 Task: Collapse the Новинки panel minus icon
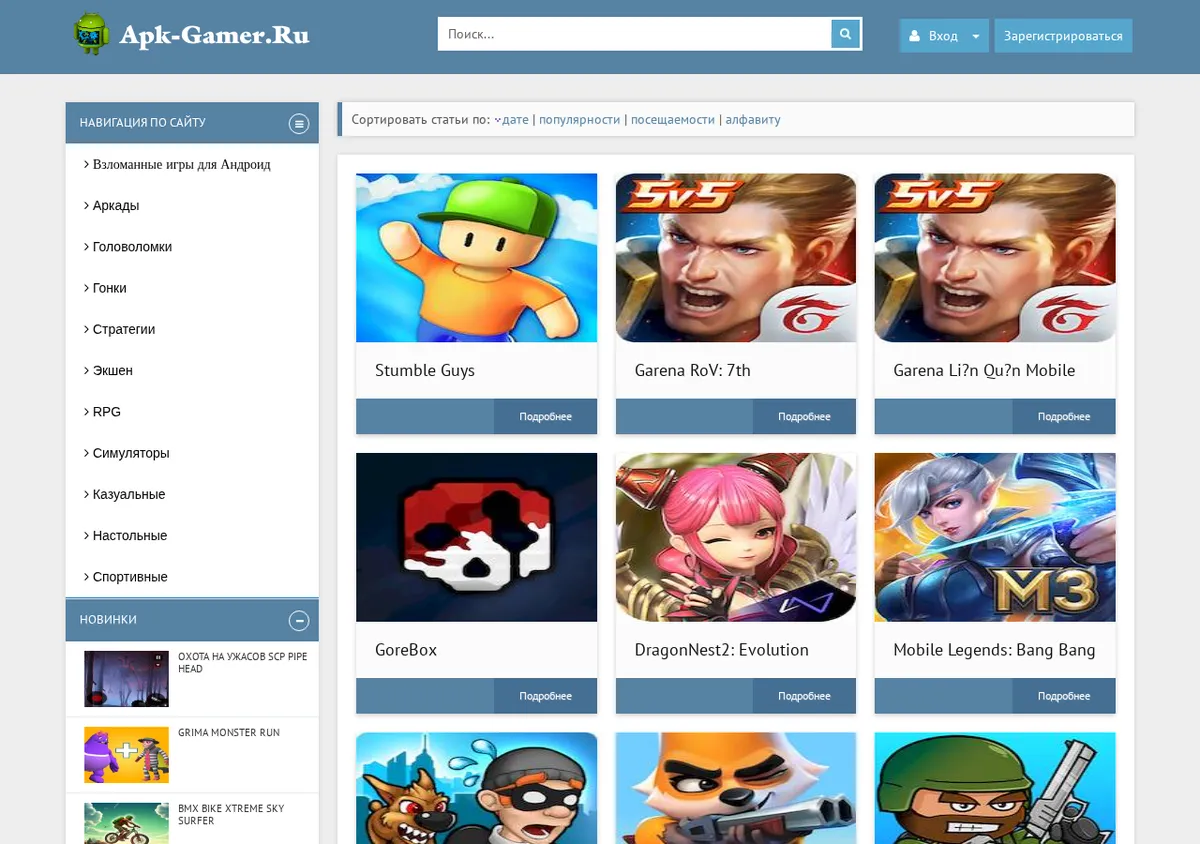(x=299, y=620)
